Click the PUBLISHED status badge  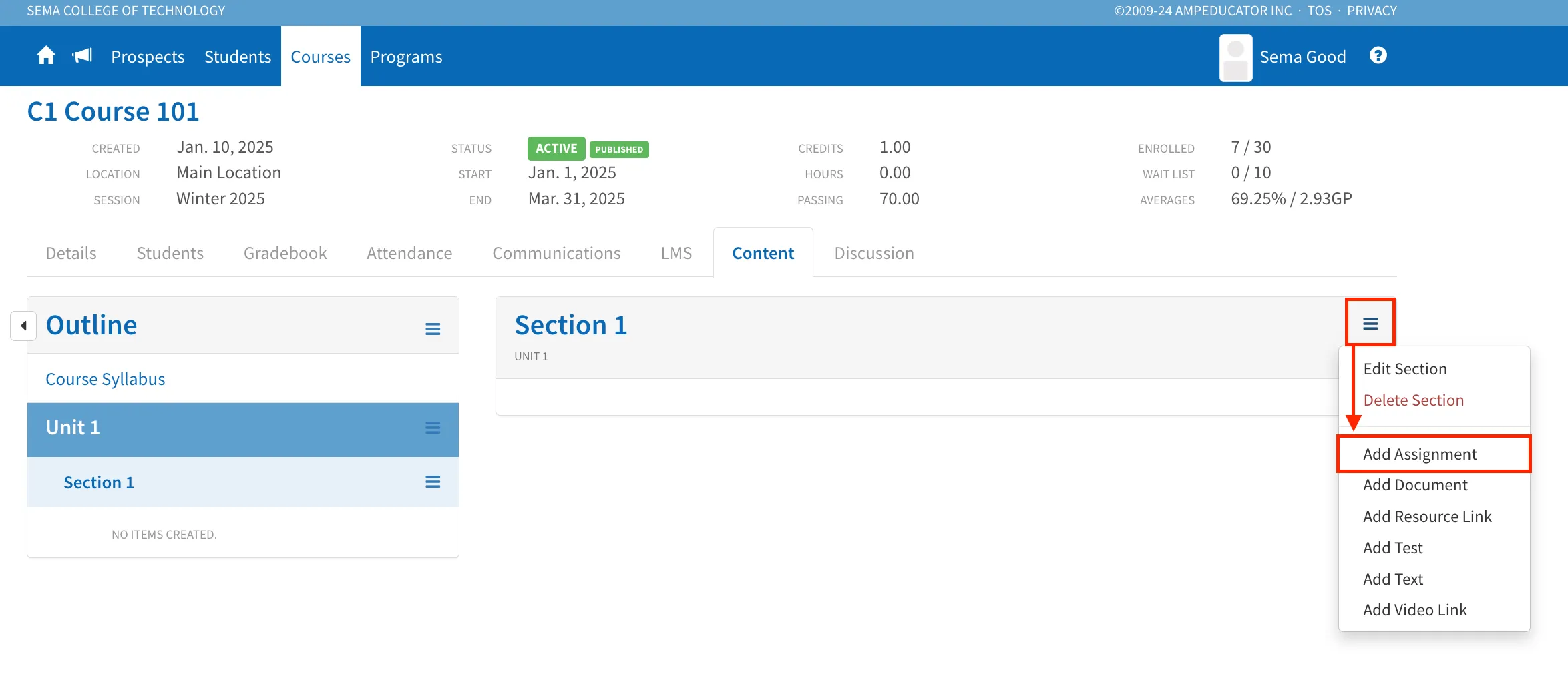(619, 149)
